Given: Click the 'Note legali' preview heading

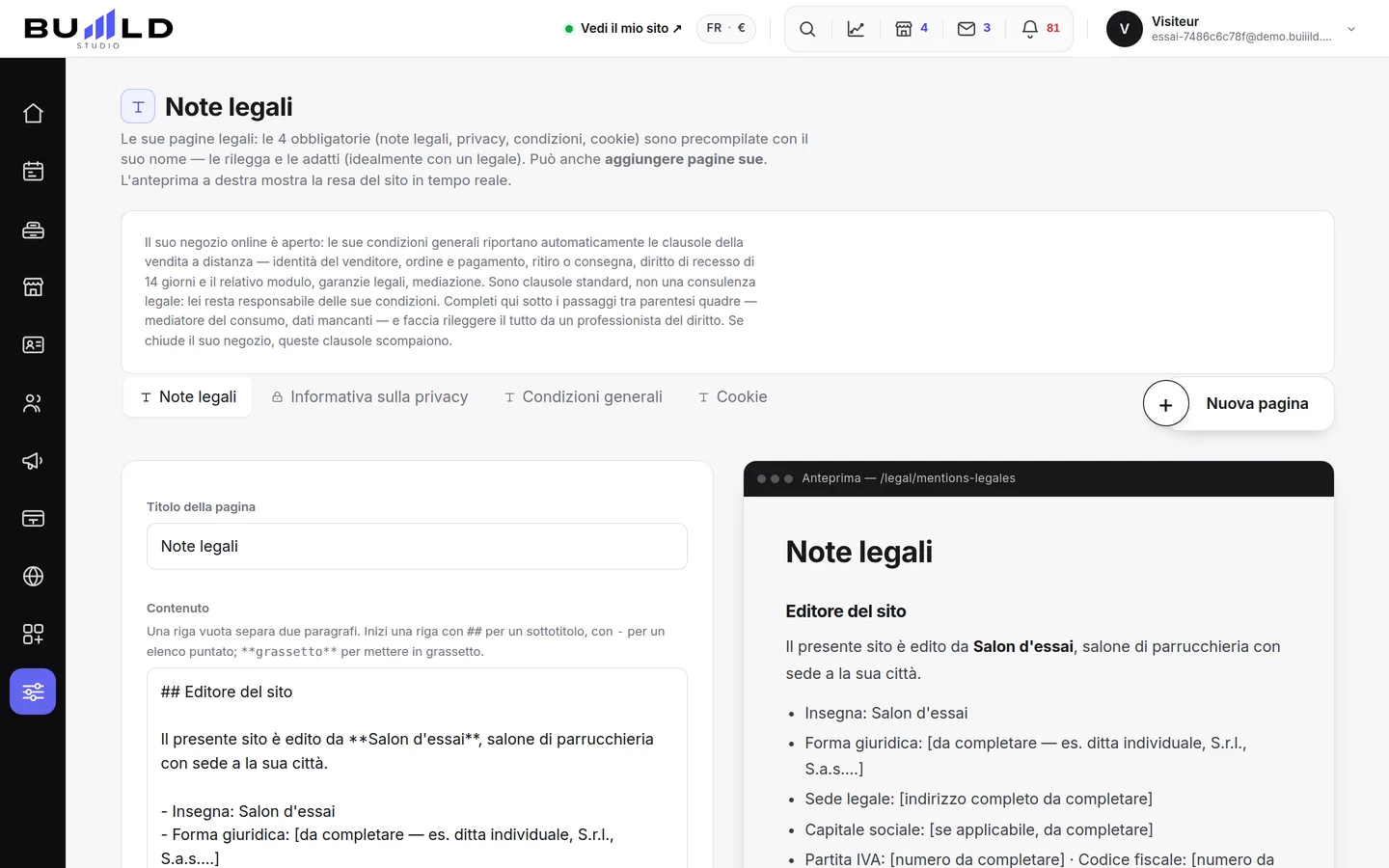Looking at the screenshot, I should click(859, 553).
